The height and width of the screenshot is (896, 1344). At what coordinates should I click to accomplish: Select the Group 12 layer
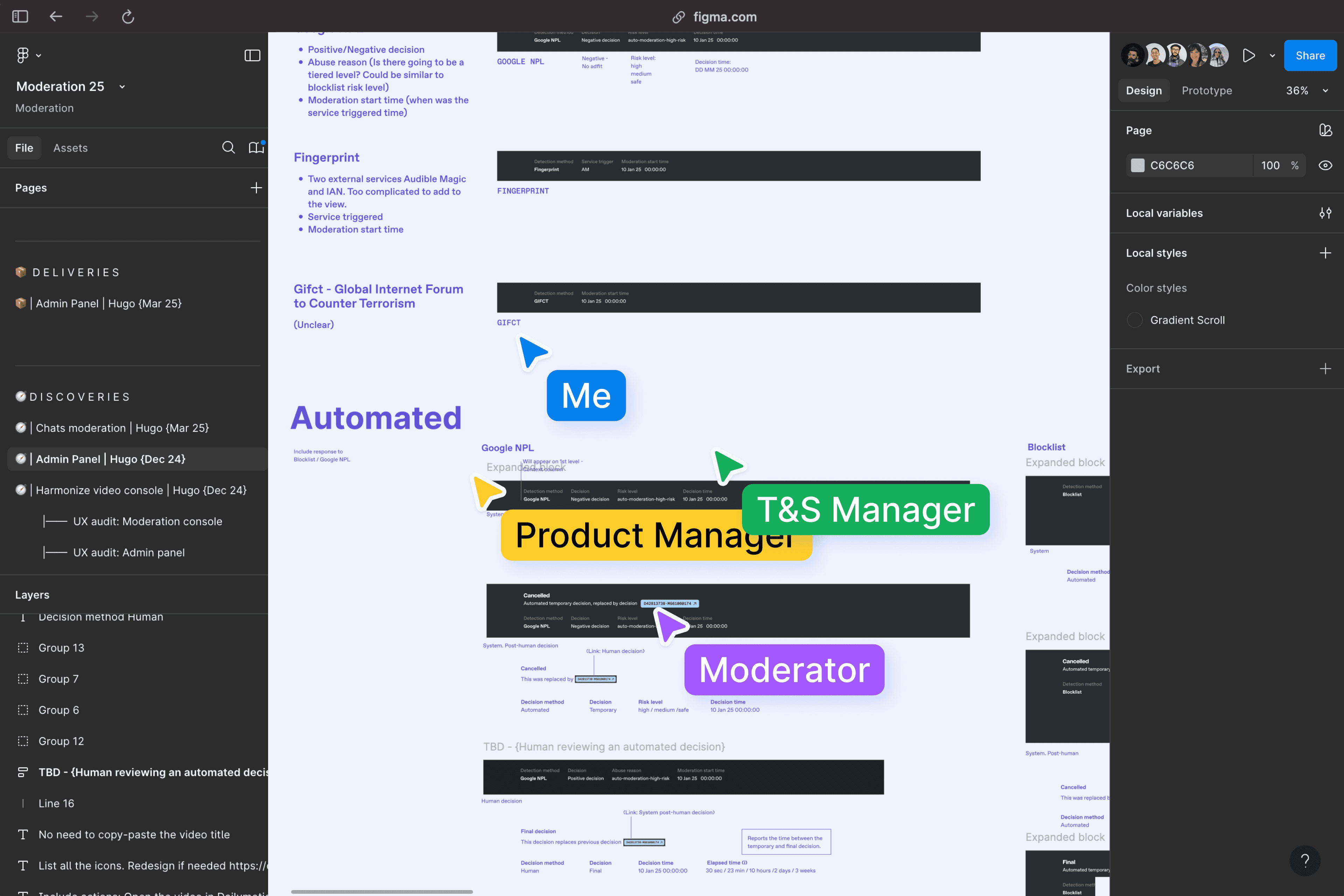(x=61, y=741)
